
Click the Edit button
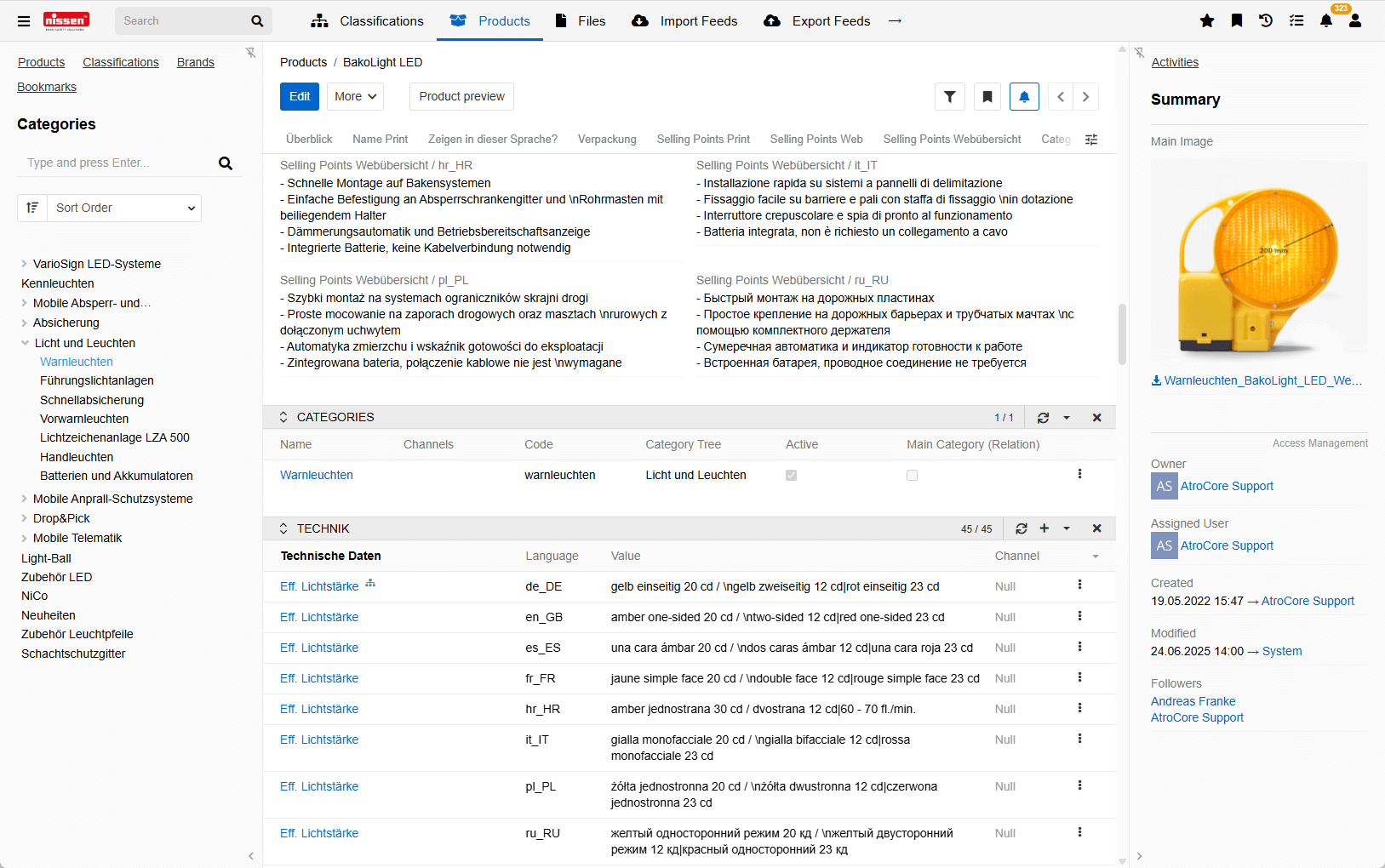(x=300, y=97)
